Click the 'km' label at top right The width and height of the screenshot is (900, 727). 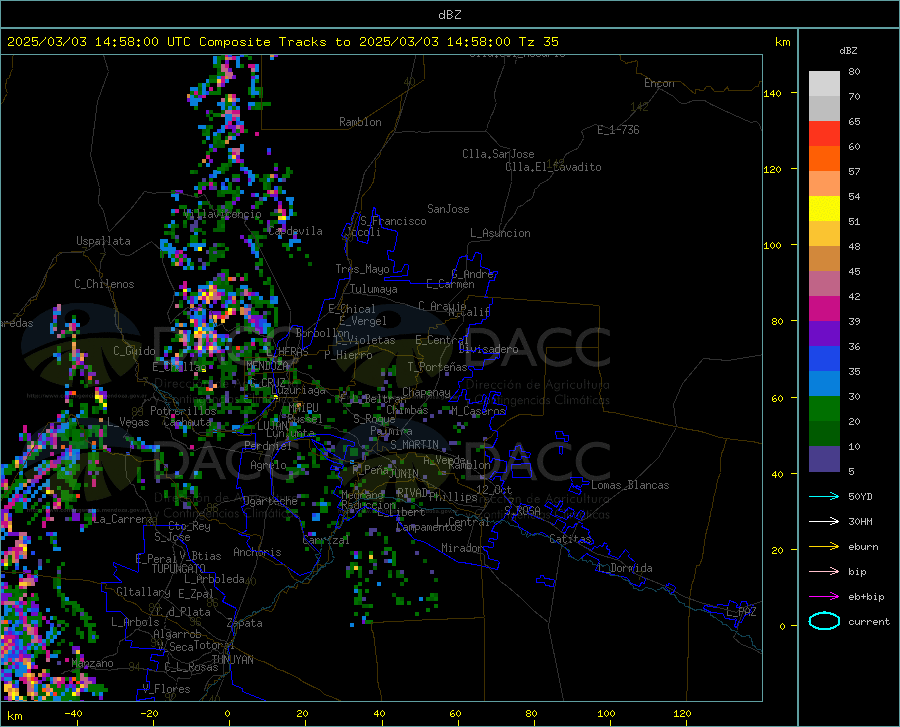(782, 42)
